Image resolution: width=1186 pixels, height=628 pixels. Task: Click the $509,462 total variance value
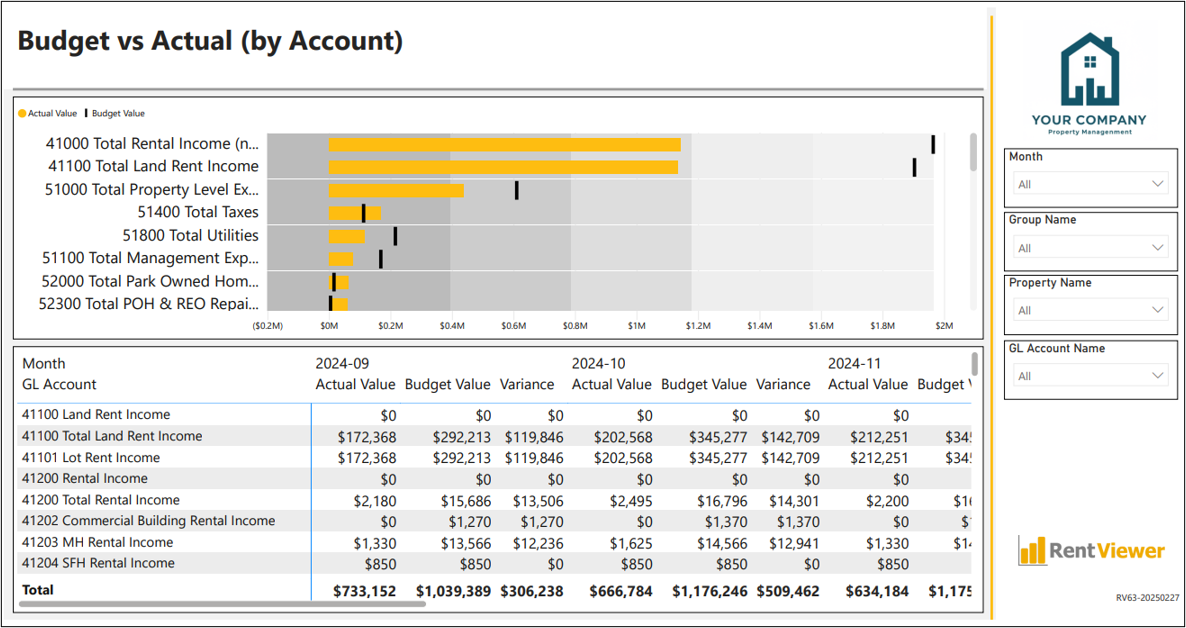click(787, 591)
